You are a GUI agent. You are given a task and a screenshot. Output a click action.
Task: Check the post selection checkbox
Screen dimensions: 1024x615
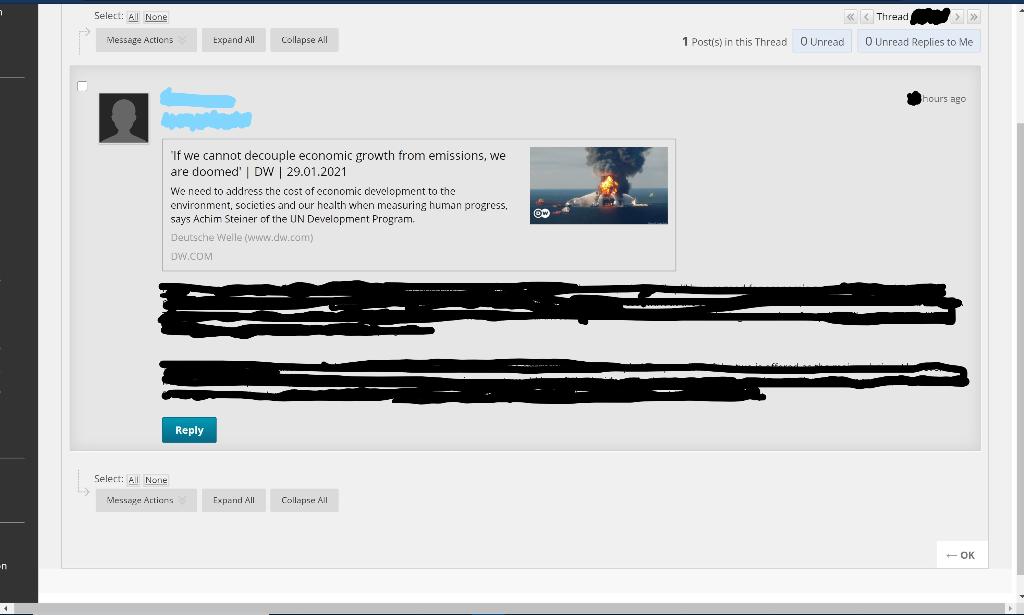pyautogui.click(x=82, y=86)
